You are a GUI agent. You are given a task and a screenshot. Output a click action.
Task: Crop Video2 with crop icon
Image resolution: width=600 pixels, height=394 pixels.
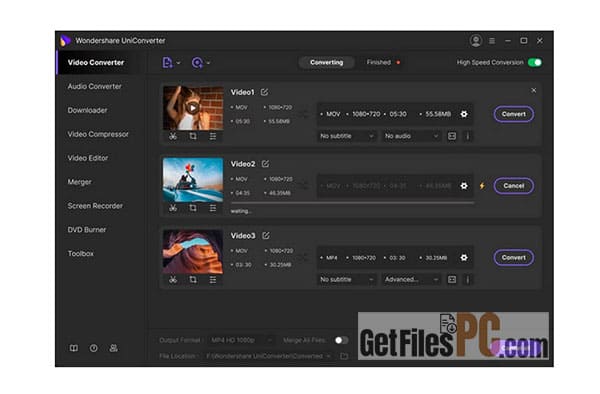click(x=193, y=208)
